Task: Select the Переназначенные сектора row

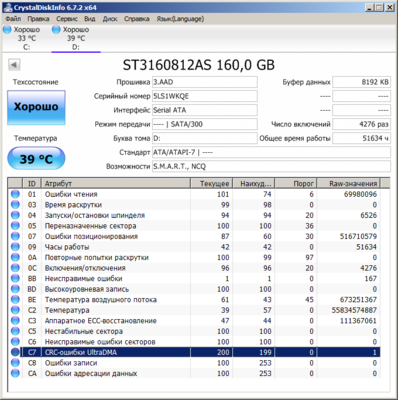Action: pos(194,226)
